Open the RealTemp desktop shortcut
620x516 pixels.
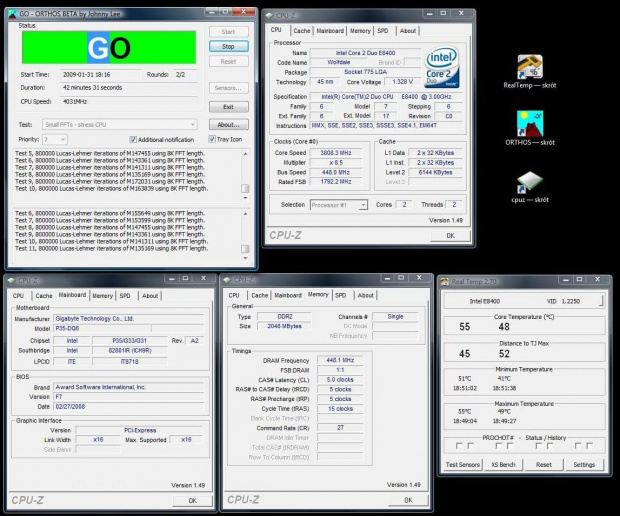point(530,71)
